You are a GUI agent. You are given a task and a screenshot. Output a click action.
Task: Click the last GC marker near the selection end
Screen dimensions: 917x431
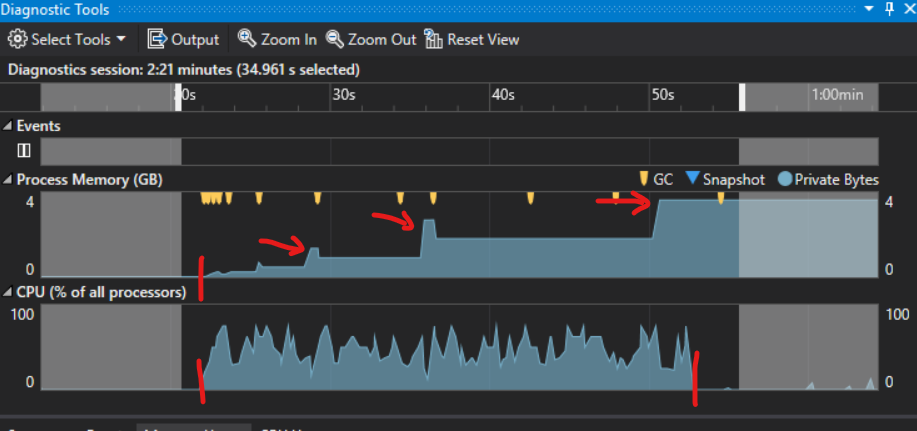[721, 198]
